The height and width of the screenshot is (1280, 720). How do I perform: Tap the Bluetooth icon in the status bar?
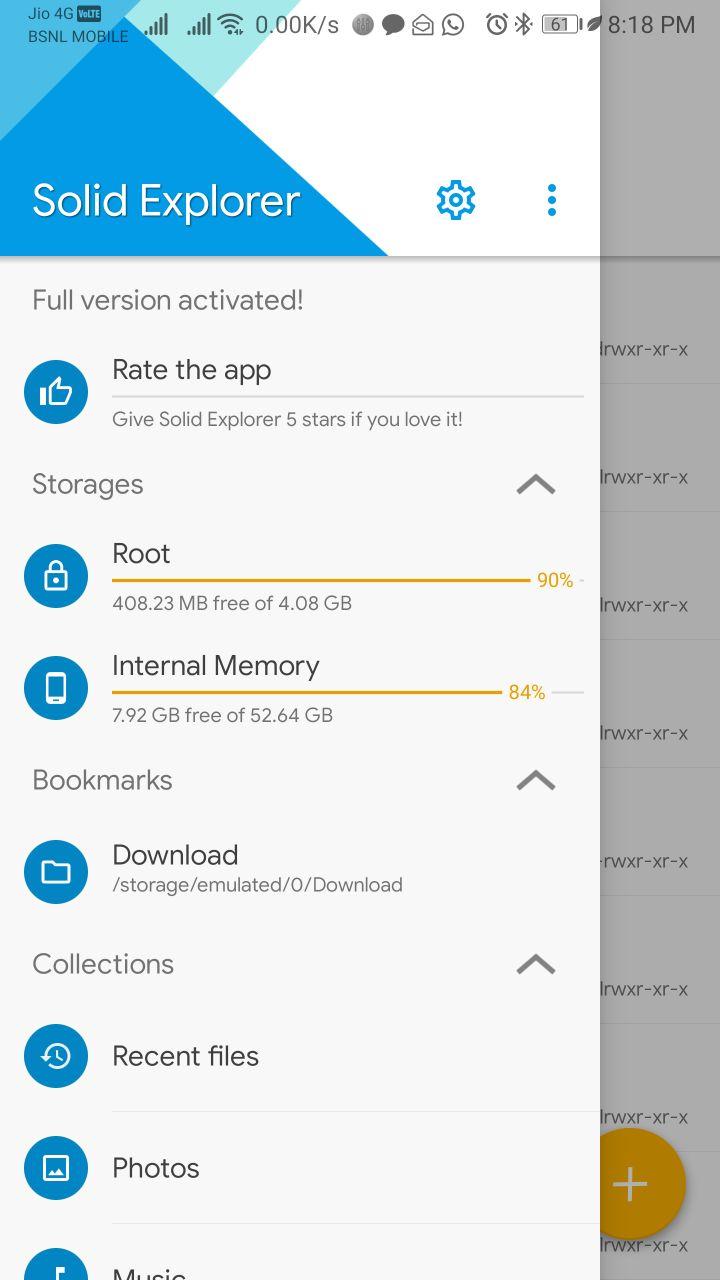[x=520, y=25]
